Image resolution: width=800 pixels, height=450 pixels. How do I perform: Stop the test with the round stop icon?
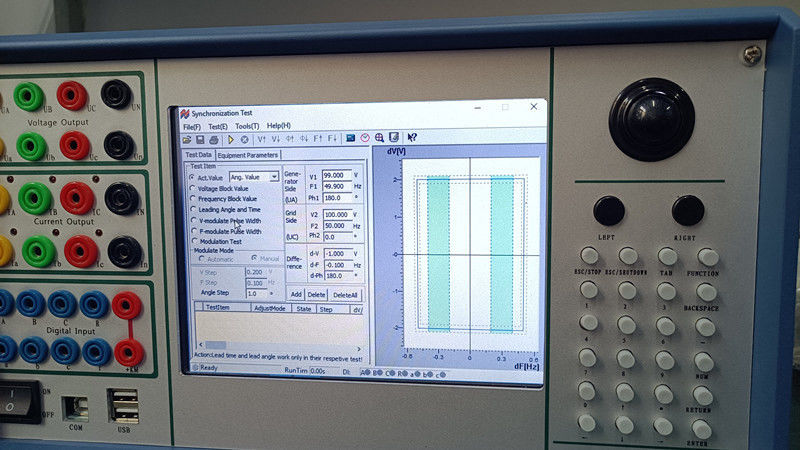pos(244,139)
